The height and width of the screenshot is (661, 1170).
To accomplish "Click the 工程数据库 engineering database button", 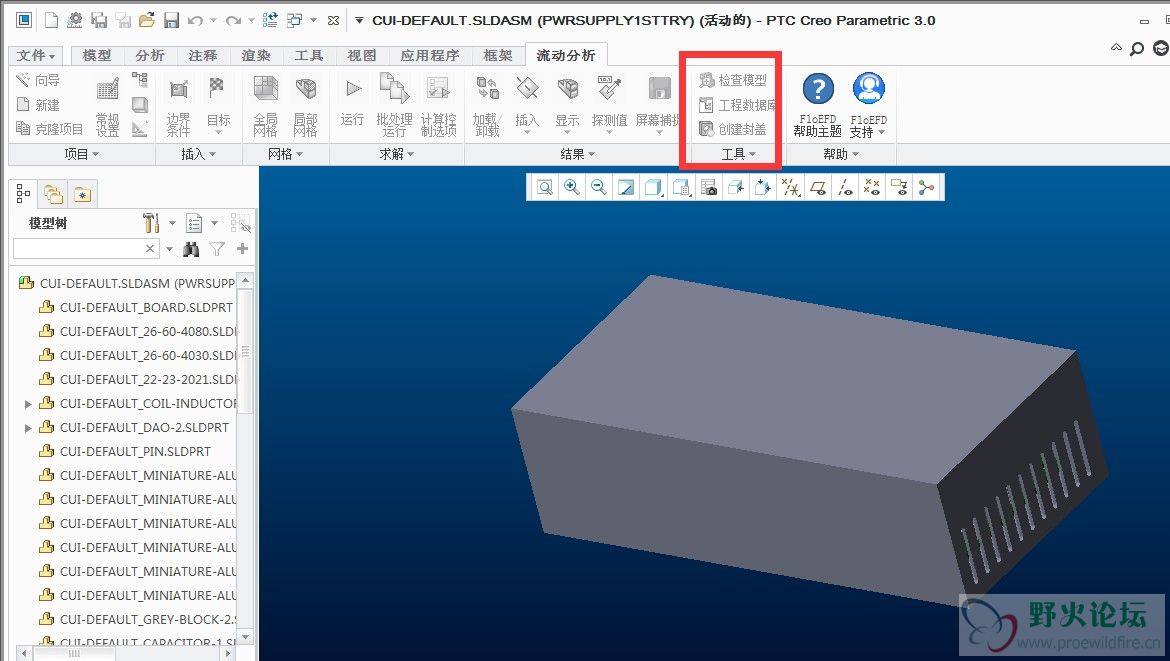I will pyautogui.click(x=737, y=104).
